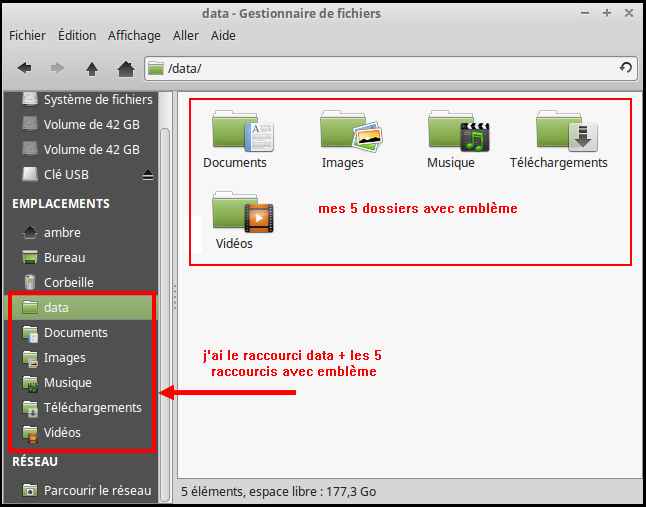Open the Affichage menu
Screen dimensions: 646x507
134,35
